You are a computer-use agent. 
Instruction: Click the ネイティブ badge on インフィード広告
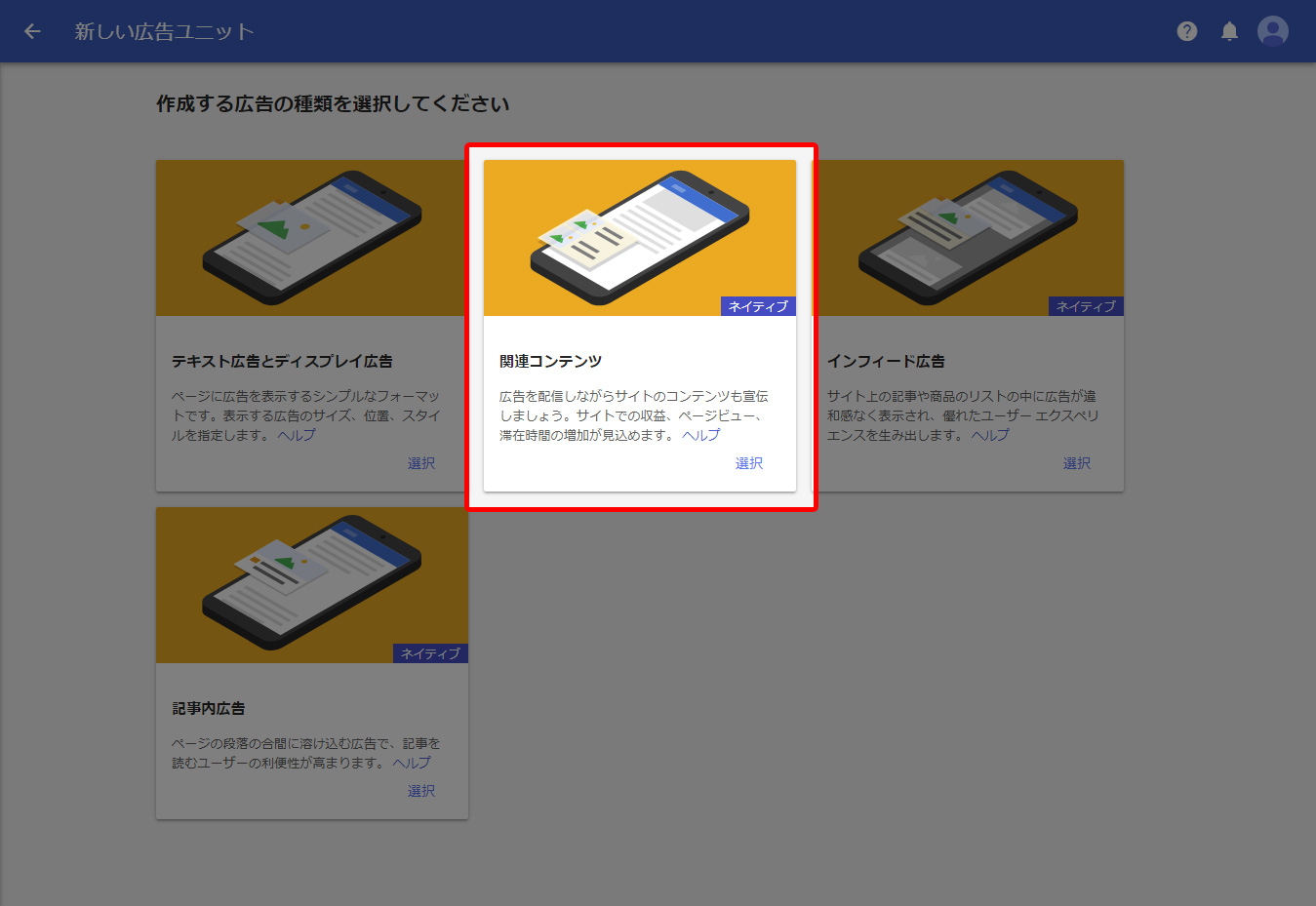(x=1086, y=306)
